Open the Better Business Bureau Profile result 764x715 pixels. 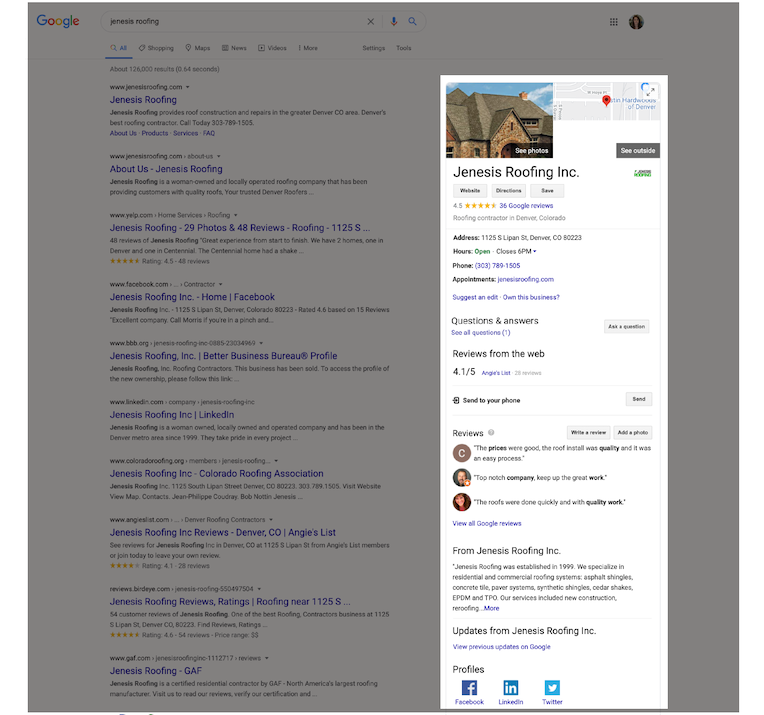[x=224, y=356]
